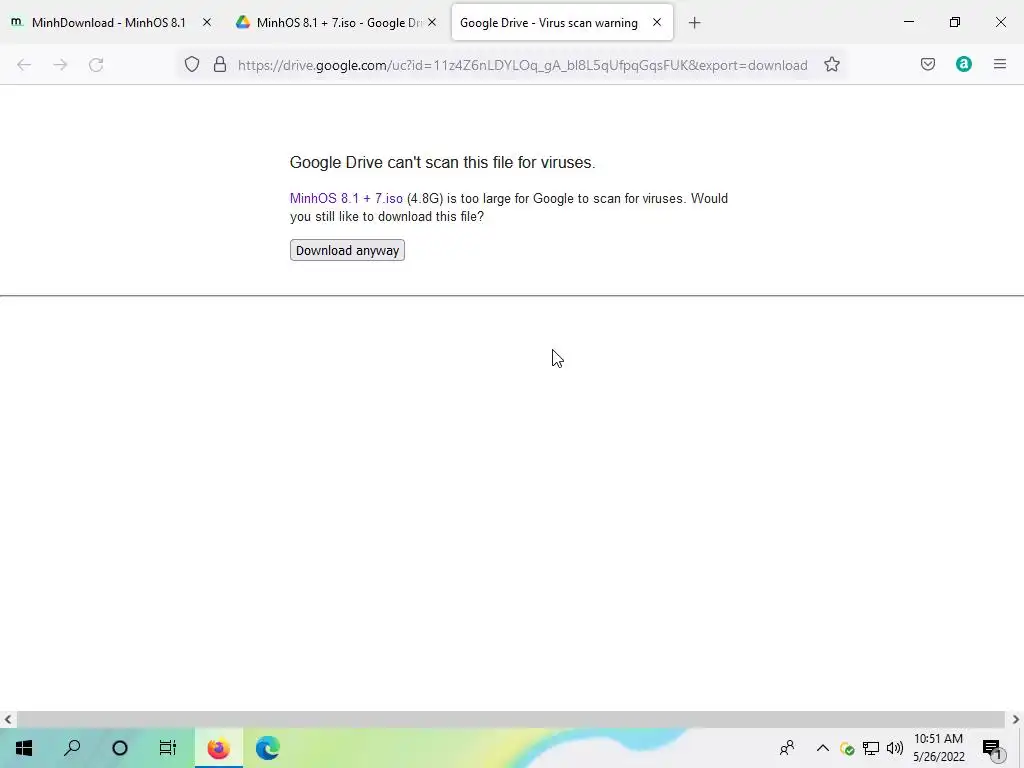1024x768 pixels.
Task: Restore down the Firefox window
Action: (x=955, y=22)
